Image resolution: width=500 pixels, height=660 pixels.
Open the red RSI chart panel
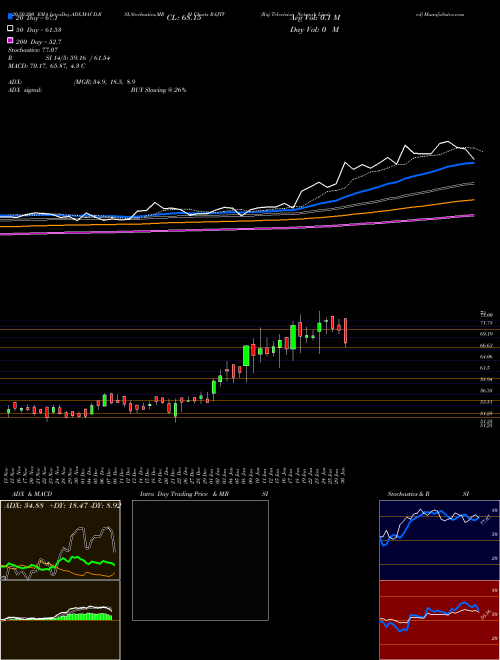coord(439,620)
